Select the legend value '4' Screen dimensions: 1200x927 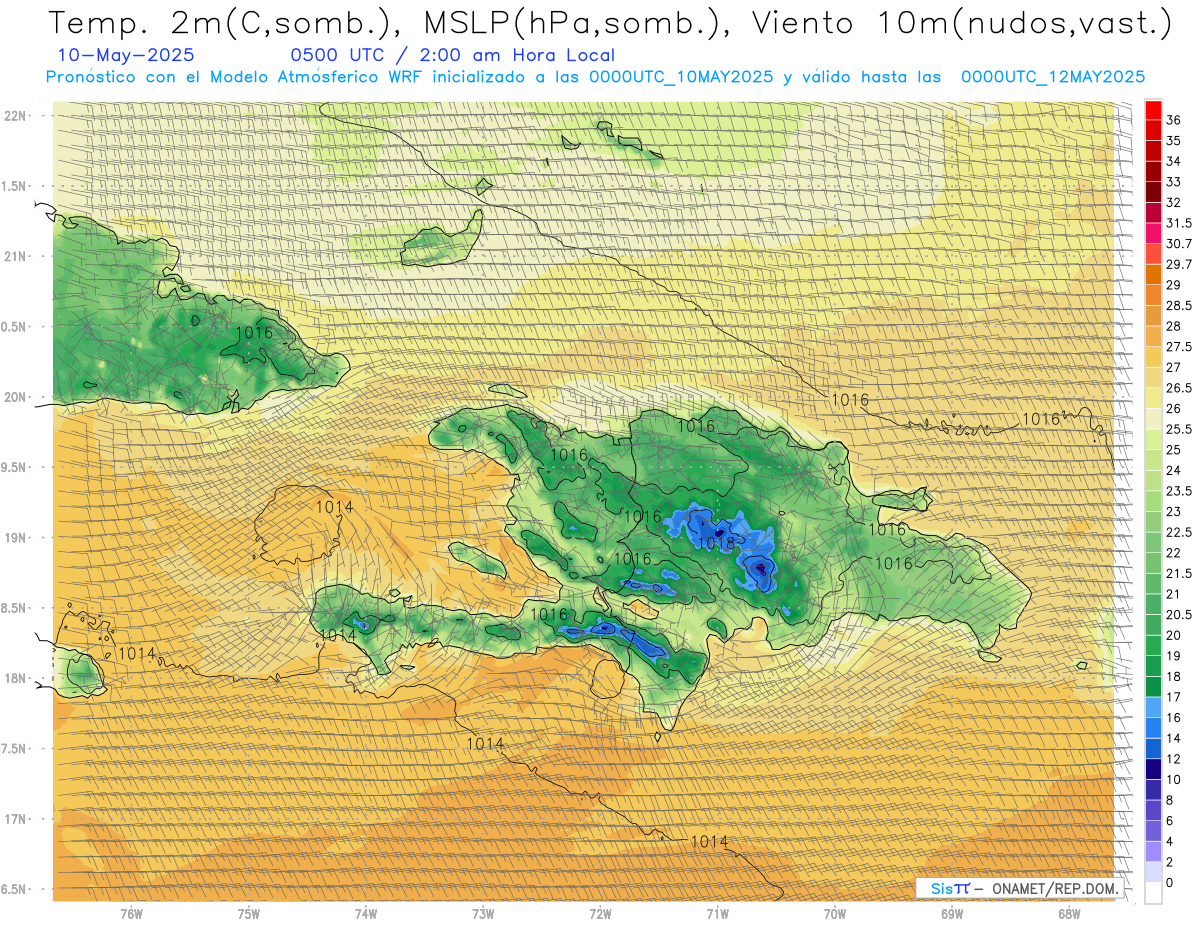[x=1170, y=841]
